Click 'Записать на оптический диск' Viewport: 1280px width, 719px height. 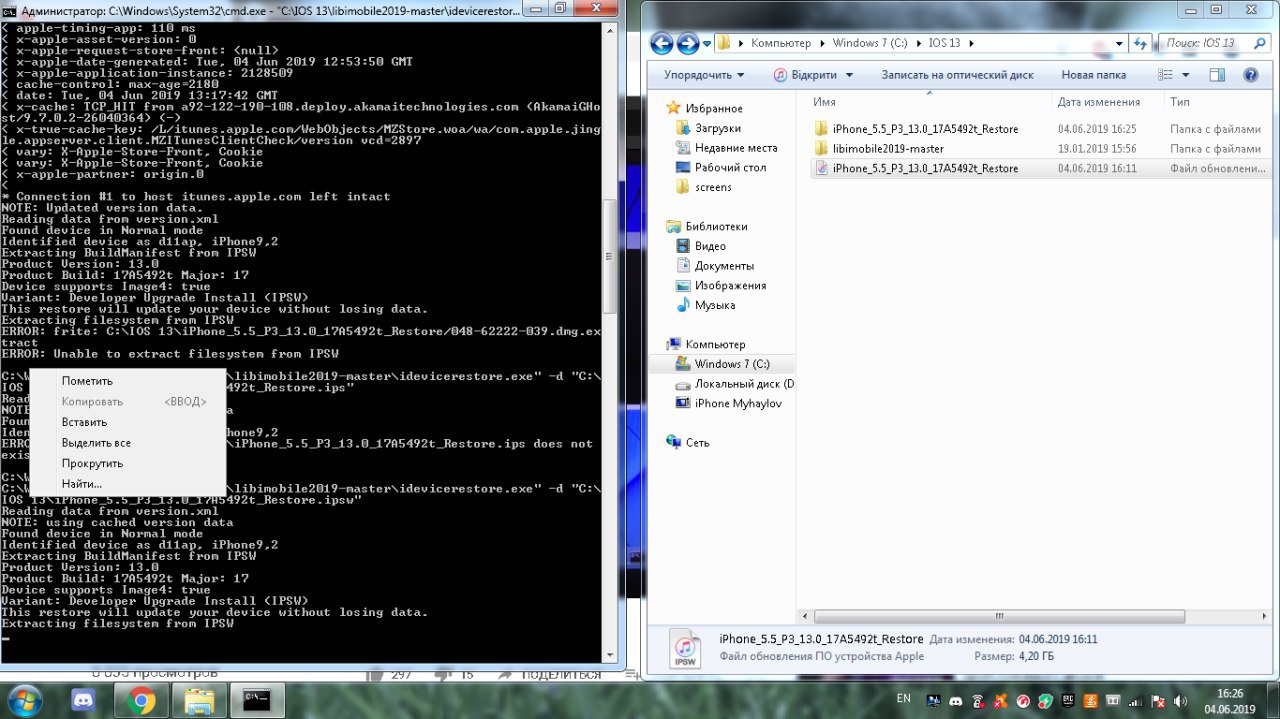957,75
